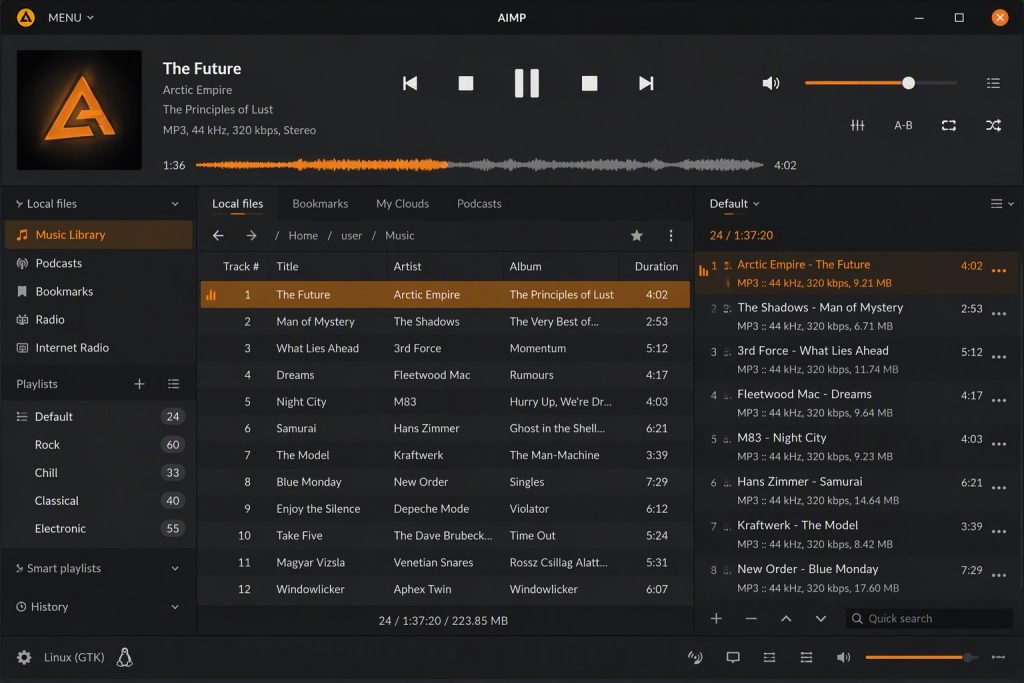
Task: Move track up with the up chevron
Action: [786, 618]
